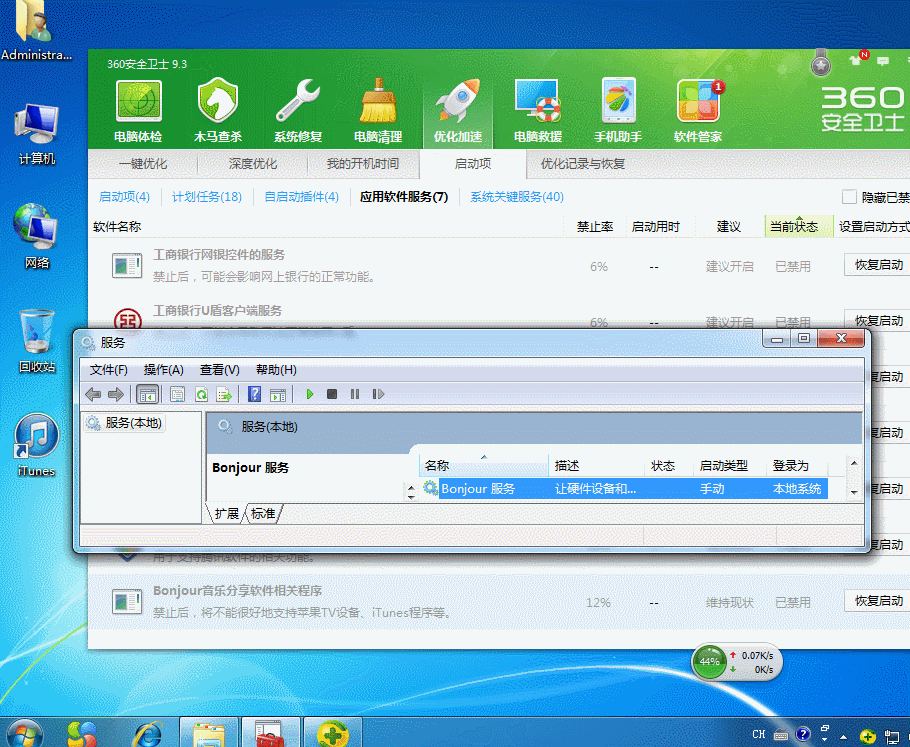The width and height of the screenshot is (910, 747).
Task: Switch to 标准 tab in Services
Action: (x=263, y=514)
